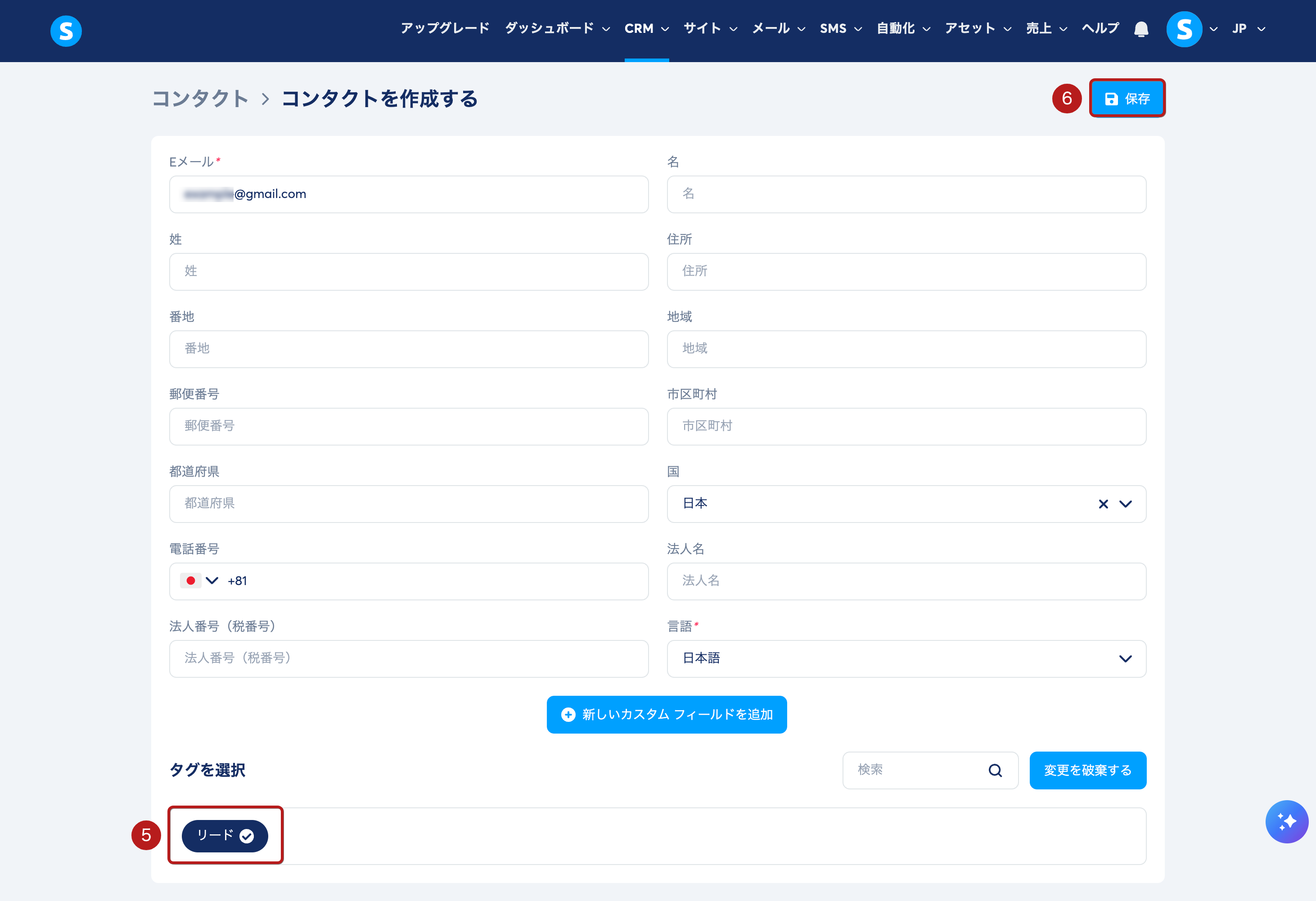Open the notifications bell

point(1141,29)
